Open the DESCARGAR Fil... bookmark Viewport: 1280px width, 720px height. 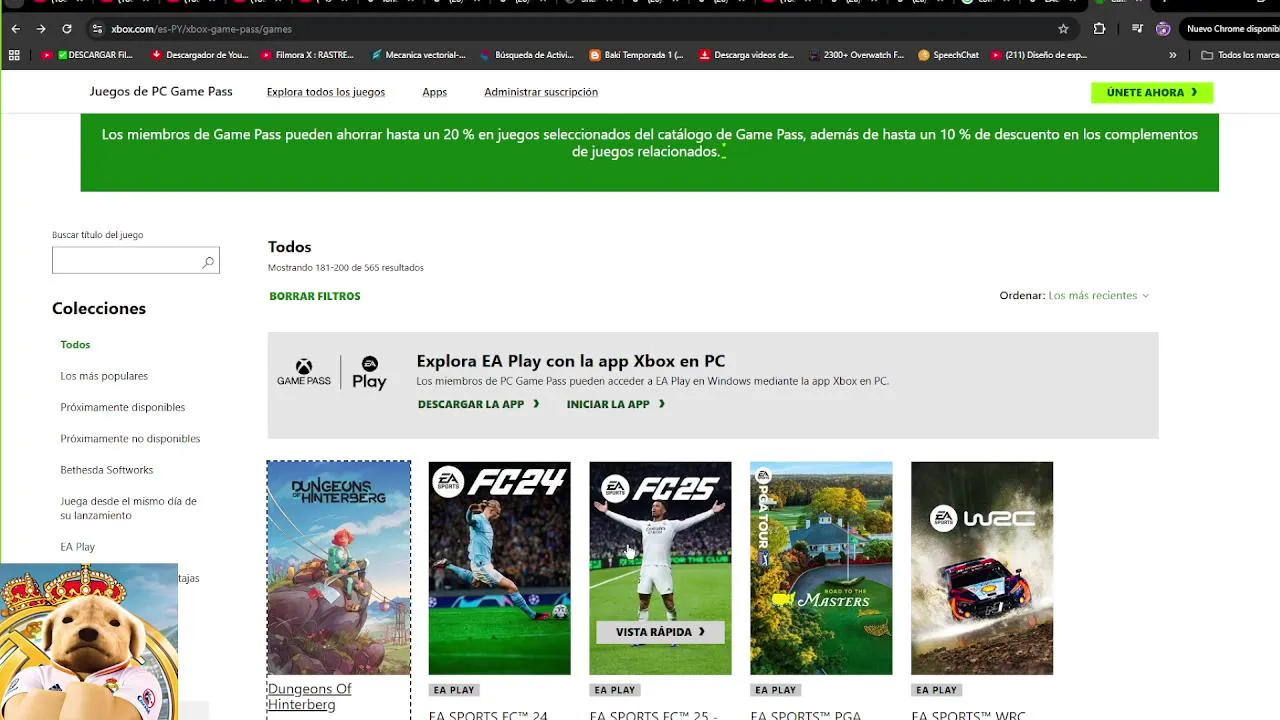88,55
